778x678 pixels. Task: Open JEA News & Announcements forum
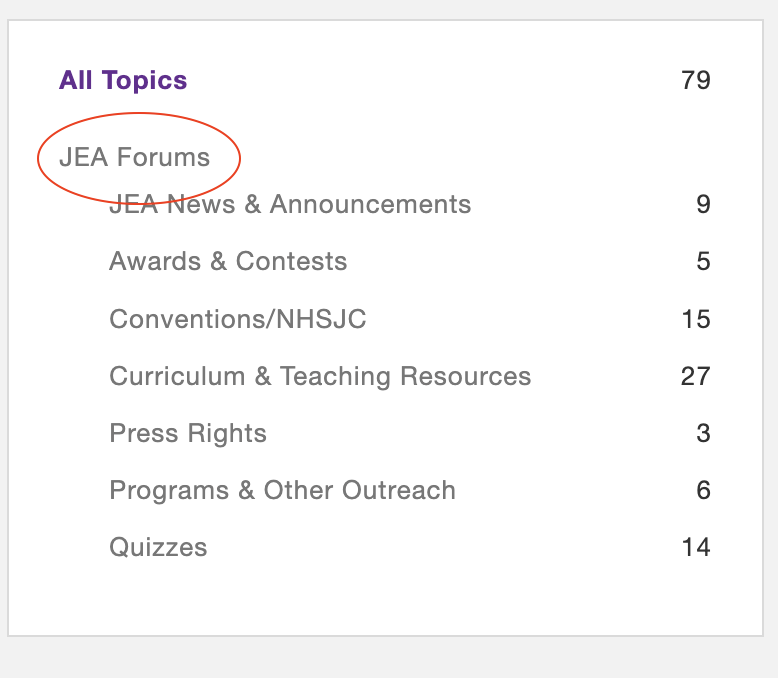[x=290, y=205]
